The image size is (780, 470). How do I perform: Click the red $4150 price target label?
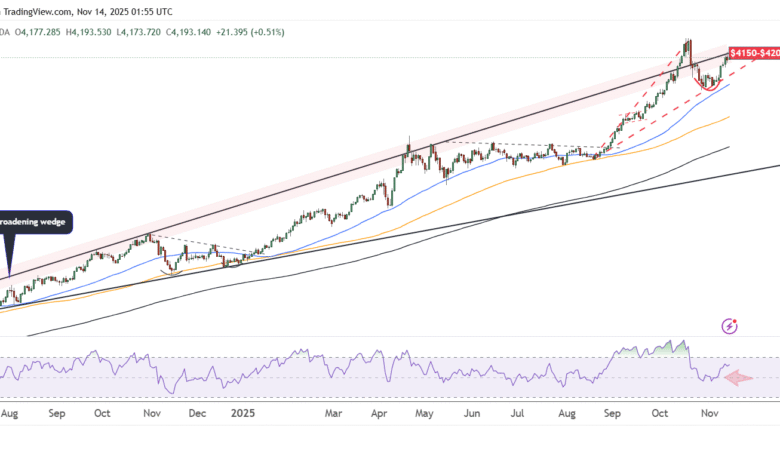753,52
